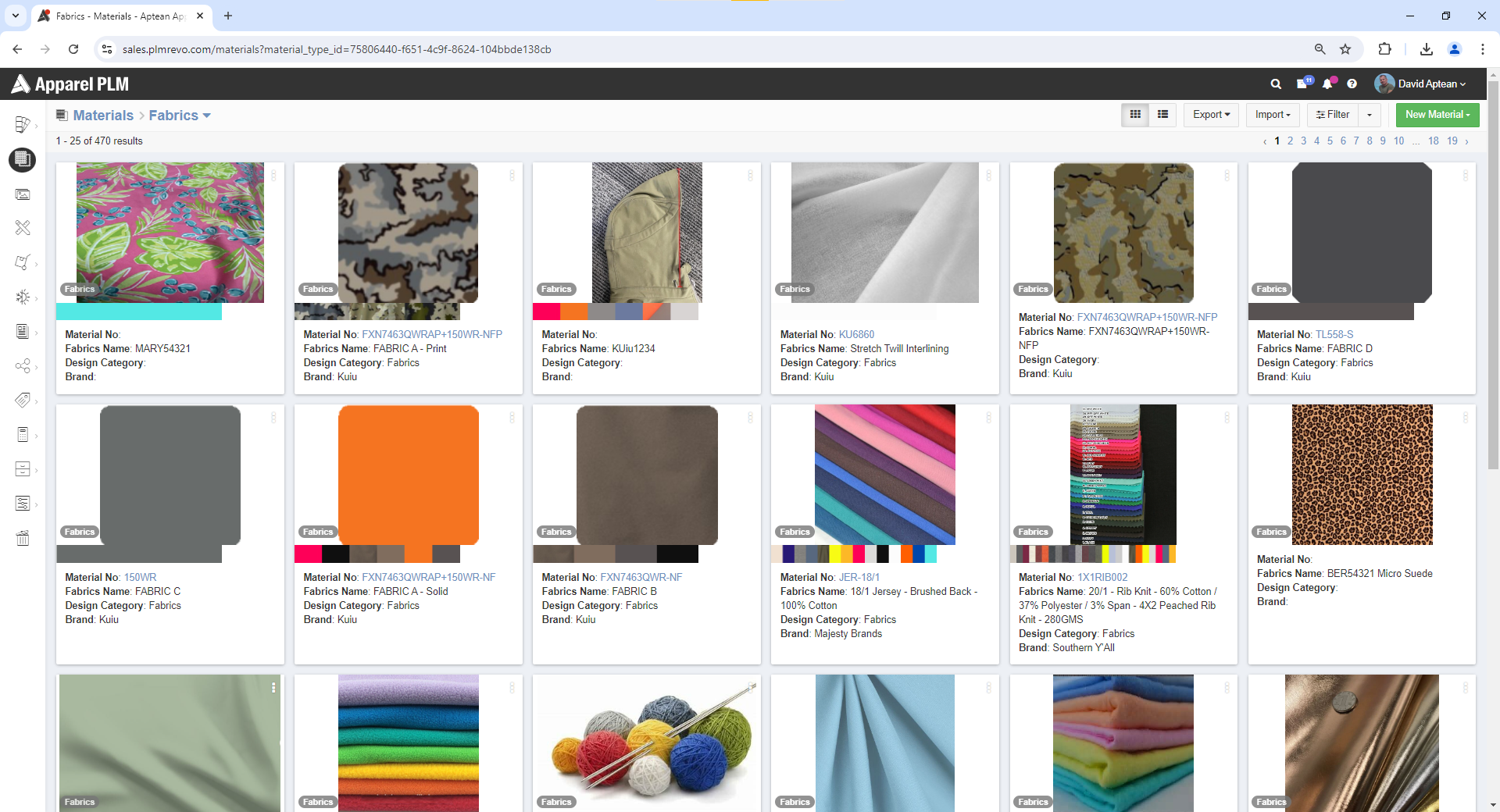
Task: Click the browser address bar URL
Action: coord(337,49)
